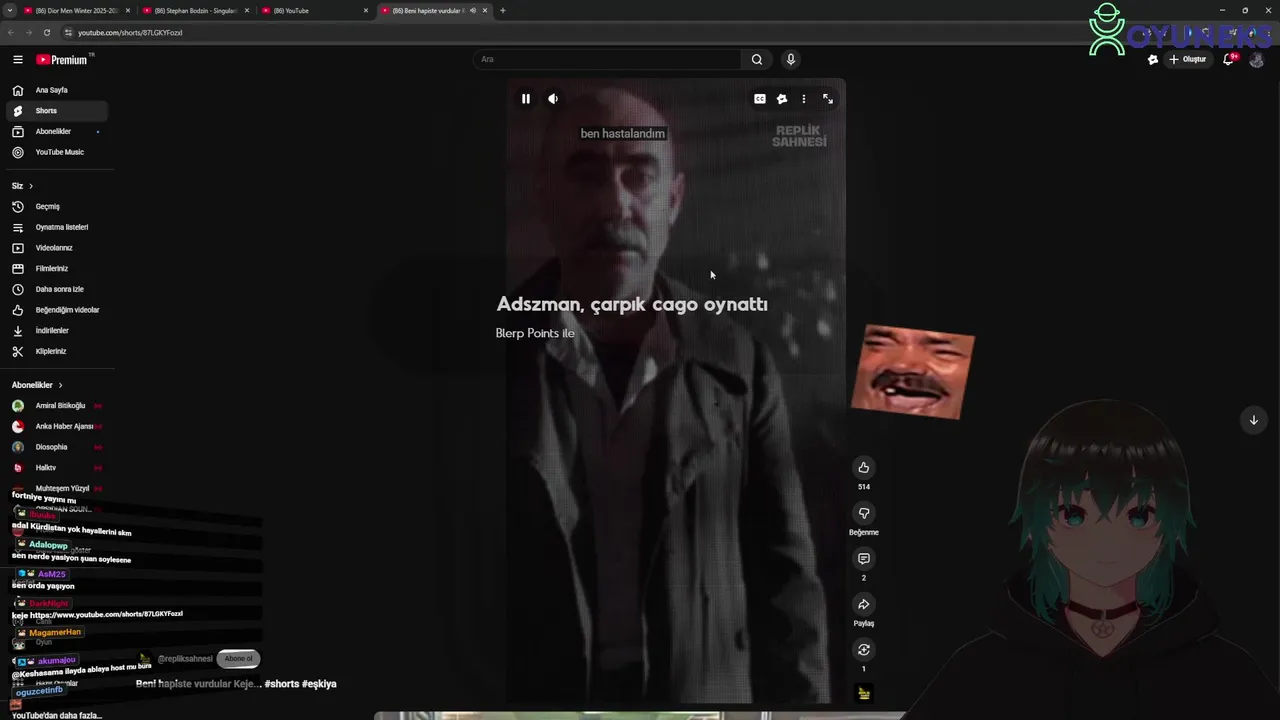
Task: Reload the page
Action: pos(46,32)
